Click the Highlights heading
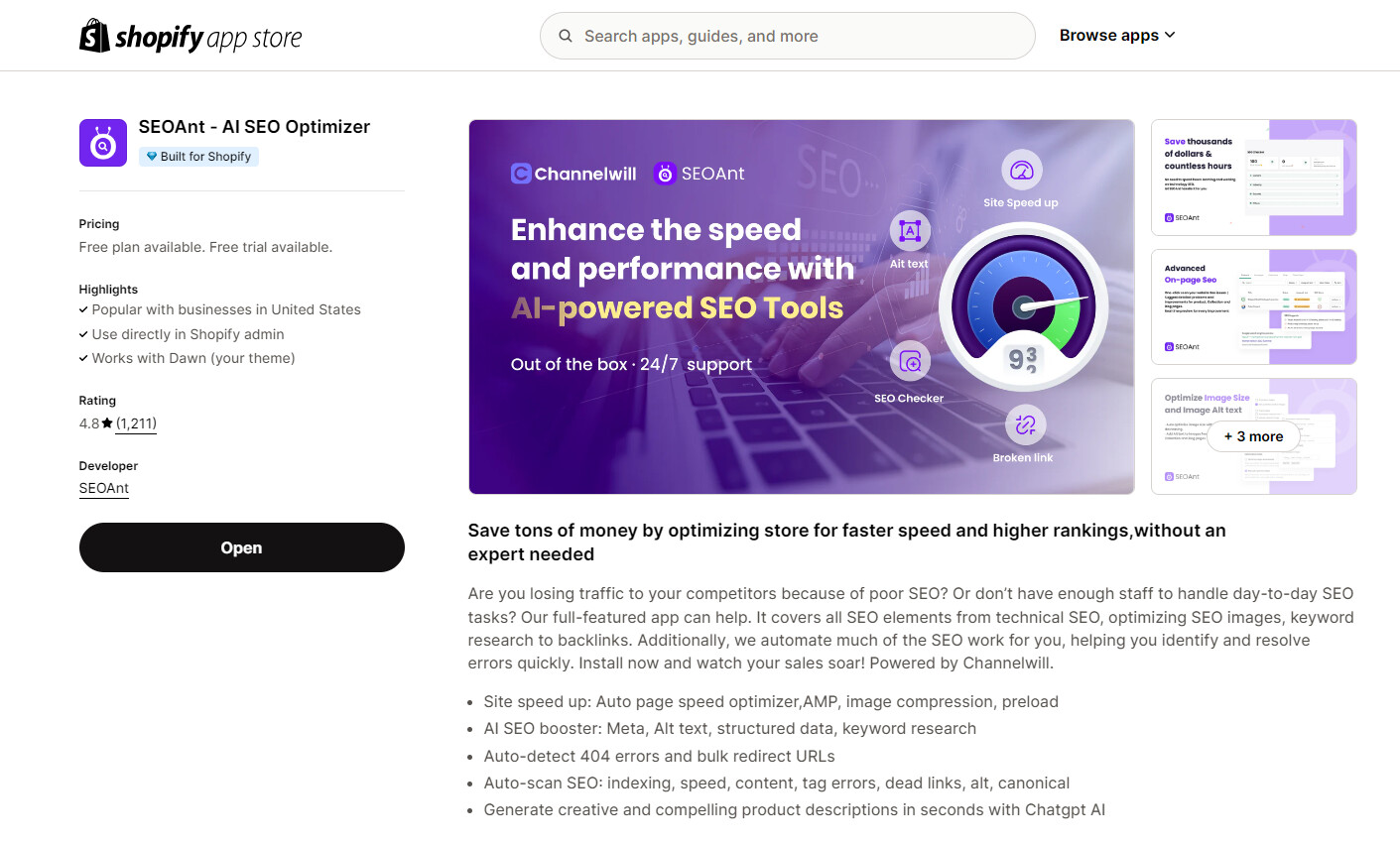Viewport: 1400px width, 844px height. pyautogui.click(x=108, y=290)
